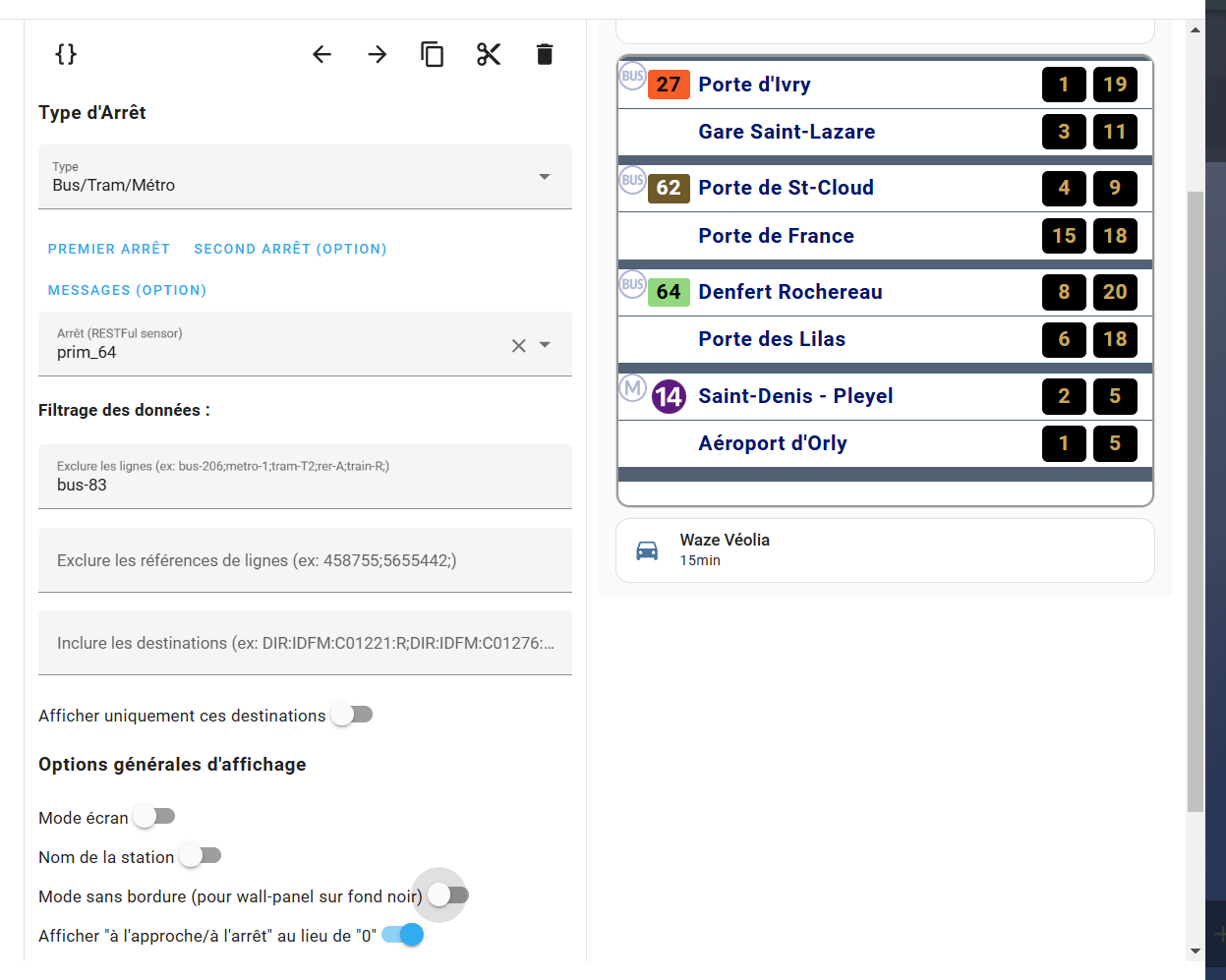Image resolution: width=1226 pixels, height=980 pixels.
Task: Toggle 'Afficher uniquement ces destinations' switch
Action: pyautogui.click(x=352, y=715)
